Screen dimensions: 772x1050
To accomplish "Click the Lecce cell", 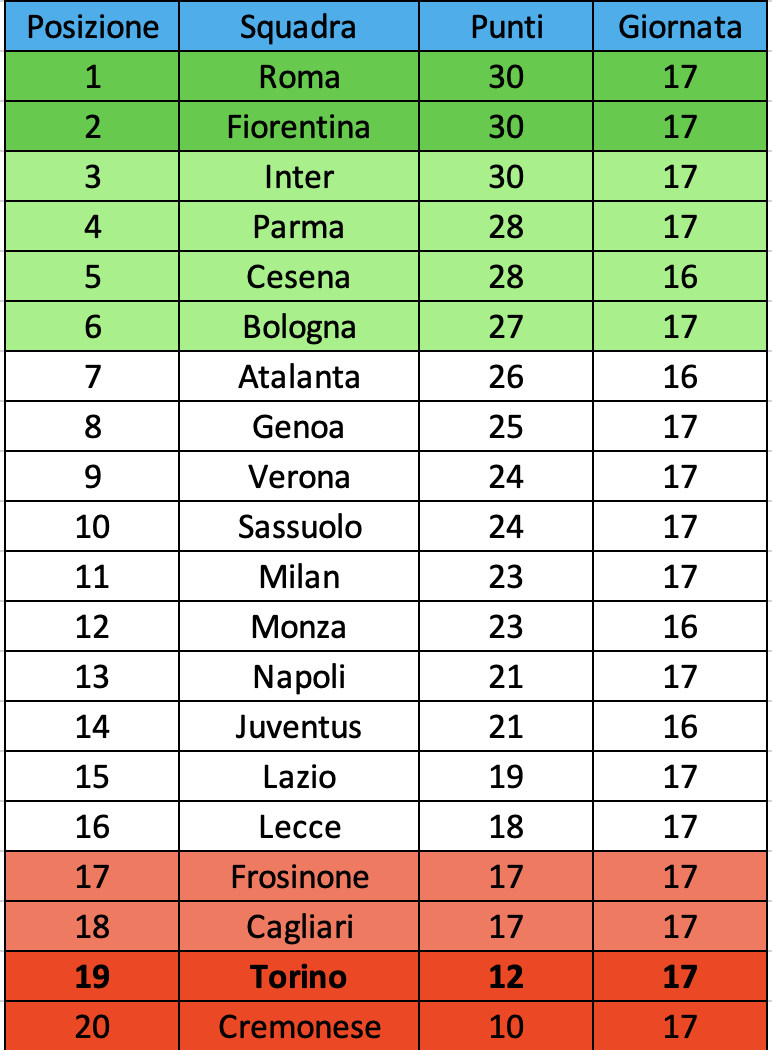I will (298, 827).
